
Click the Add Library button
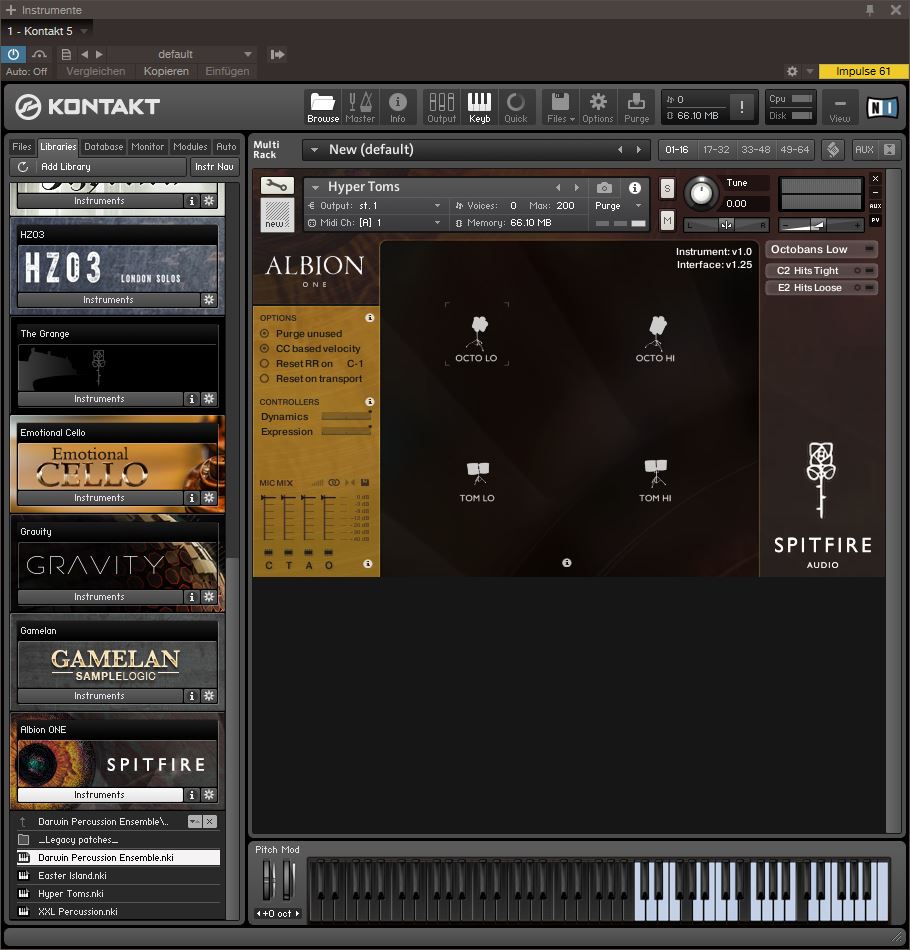click(109, 167)
